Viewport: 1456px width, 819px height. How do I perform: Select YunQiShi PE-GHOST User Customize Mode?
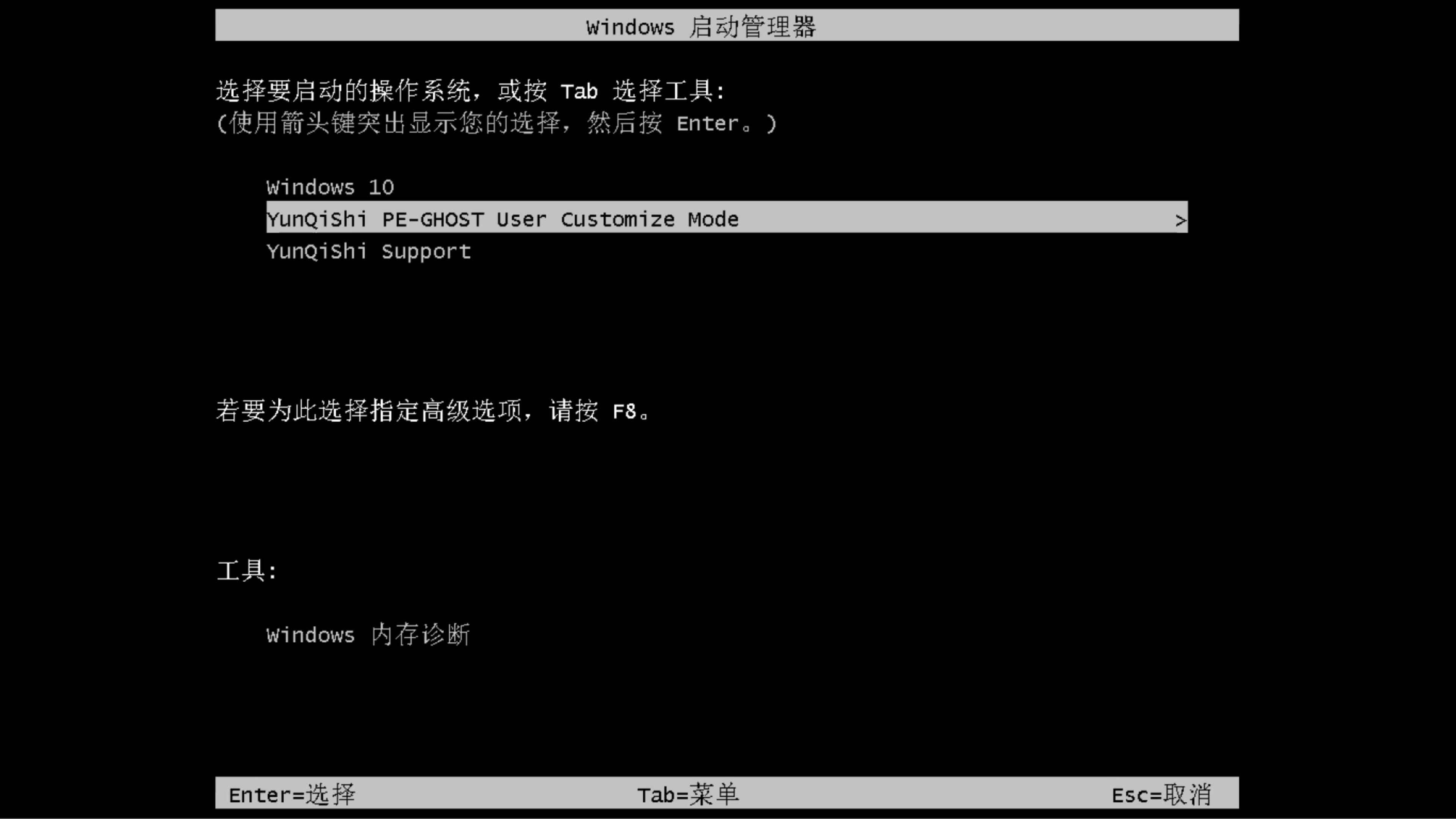pyautogui.click(x=727, y=219)
